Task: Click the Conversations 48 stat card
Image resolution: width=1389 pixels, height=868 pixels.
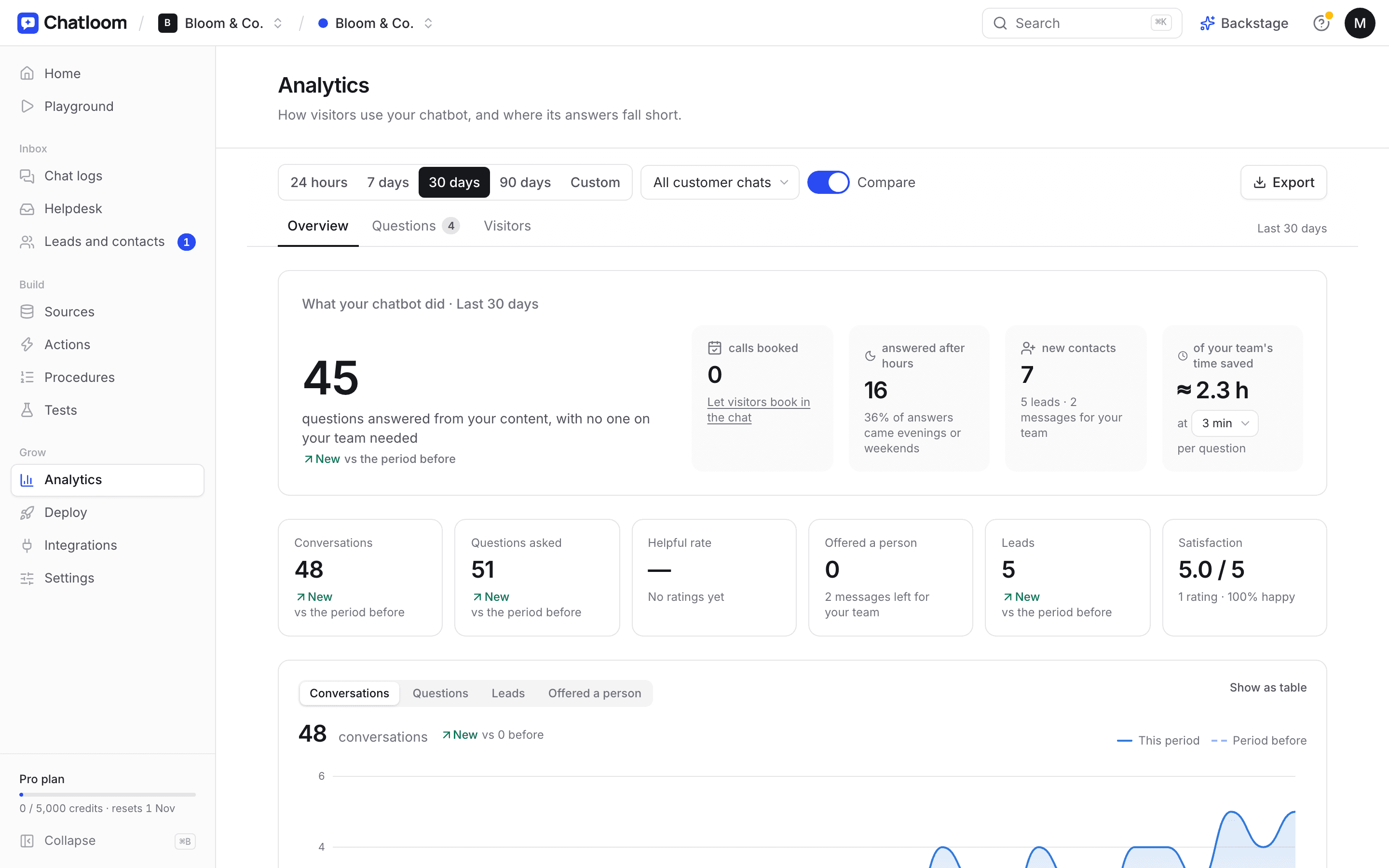Action: coord(360,578)
